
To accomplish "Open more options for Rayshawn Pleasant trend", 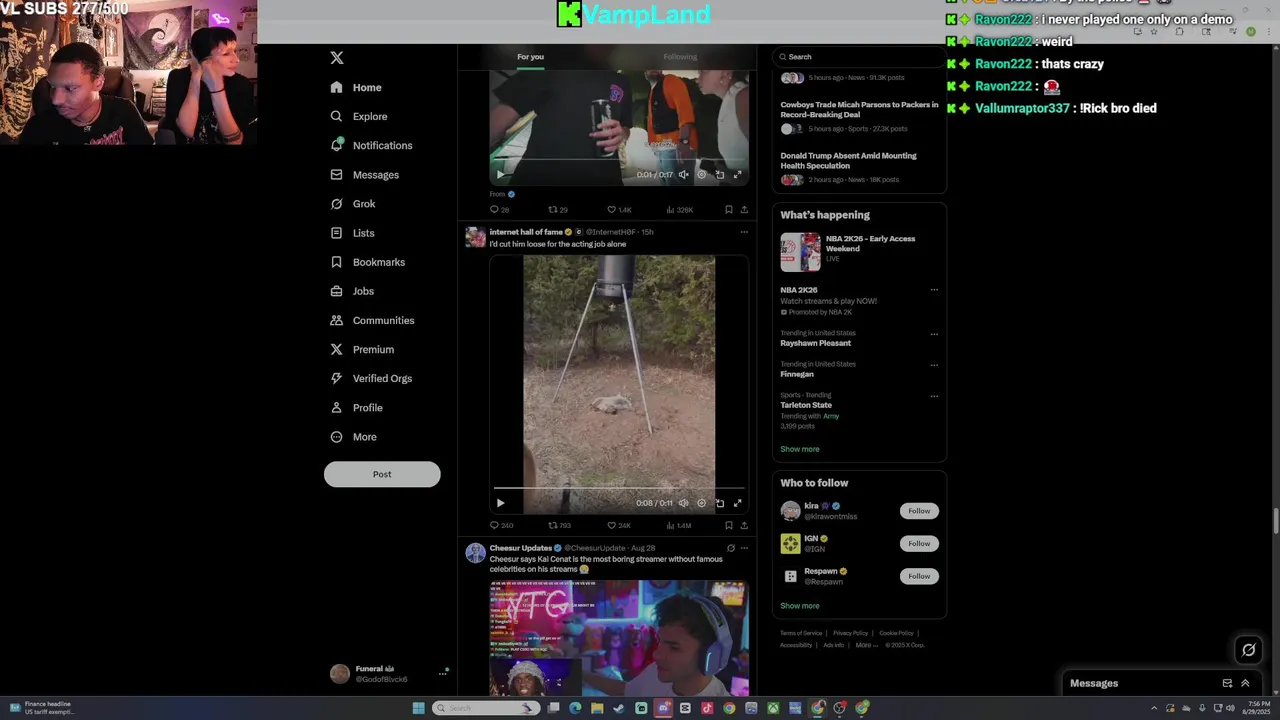I will (934, 334).
